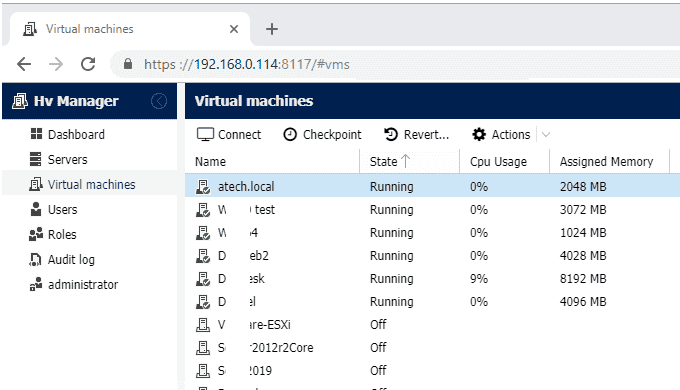Select the VM row ending in re-ESXi
The image size is (680, 390).
(x=432, y=324)
